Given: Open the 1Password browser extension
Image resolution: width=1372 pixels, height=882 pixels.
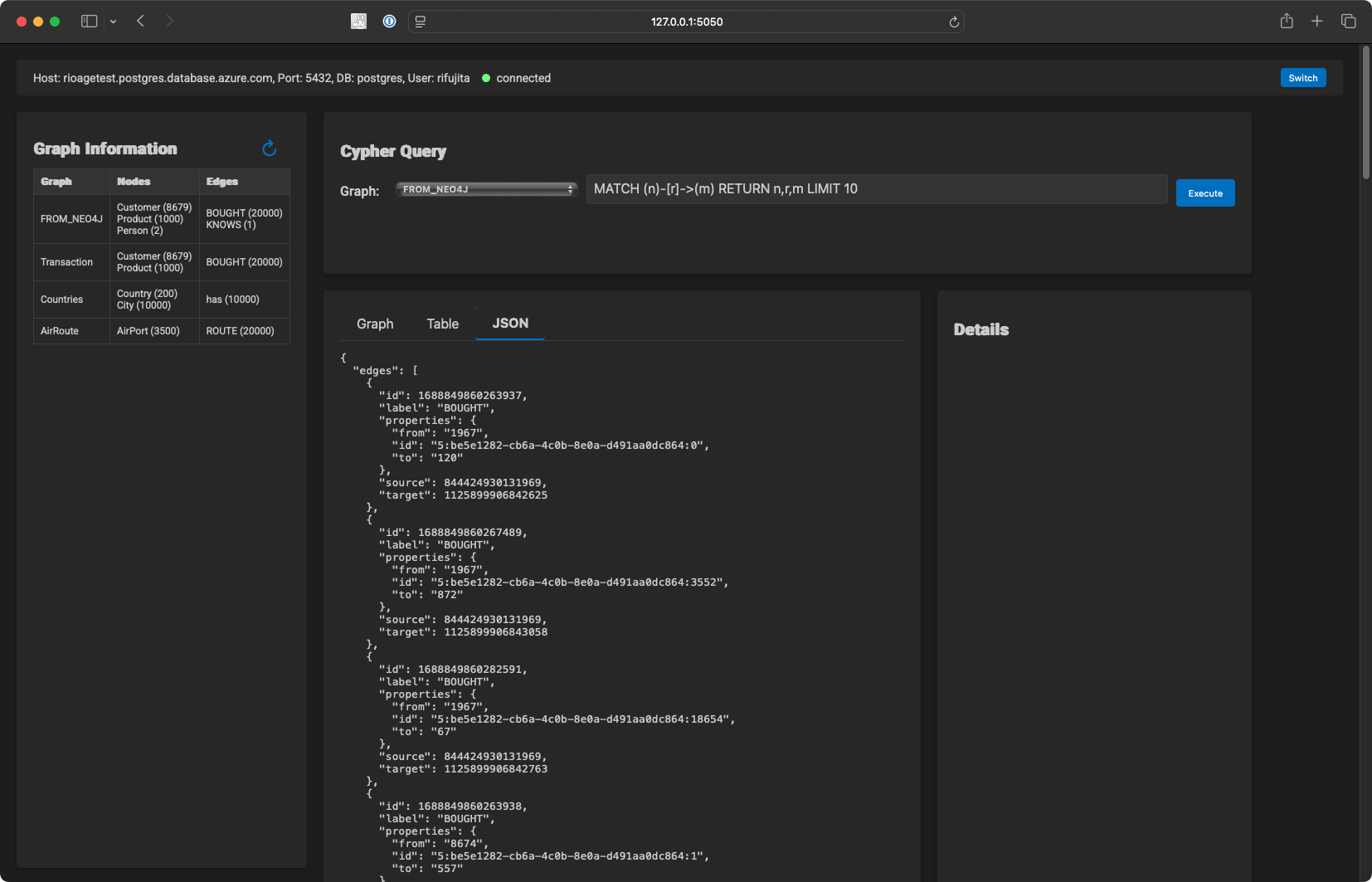Looking at the screenshot, I should click(x=389, y=21).
